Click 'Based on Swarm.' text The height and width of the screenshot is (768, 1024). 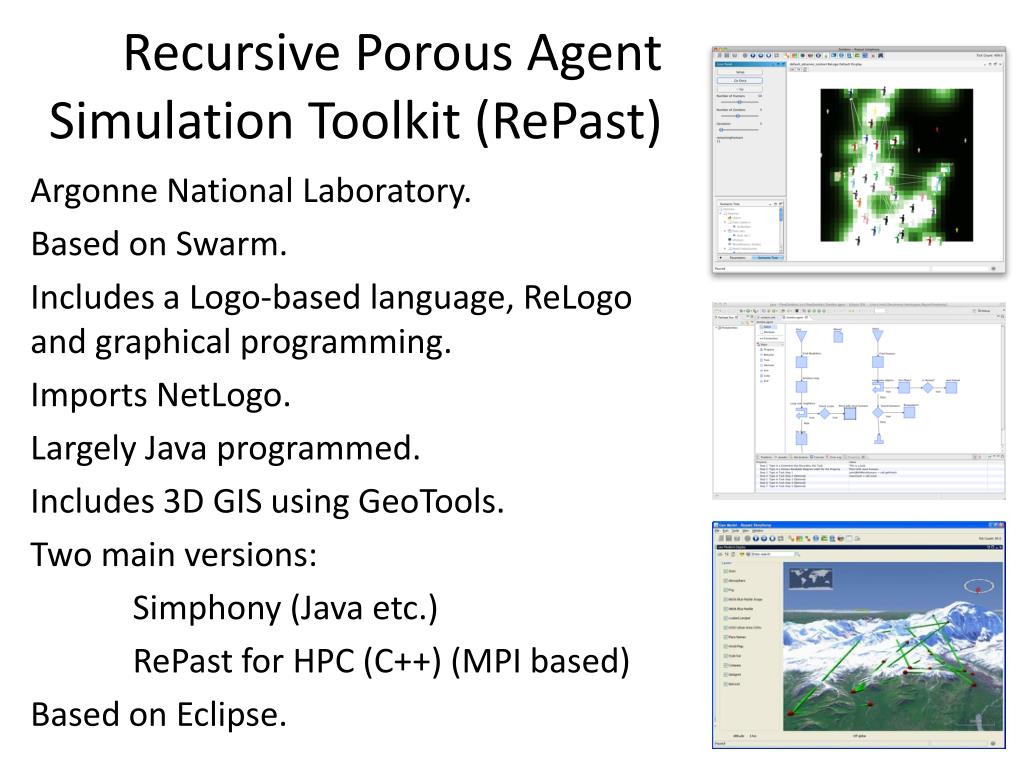click(x=159, y=244)
